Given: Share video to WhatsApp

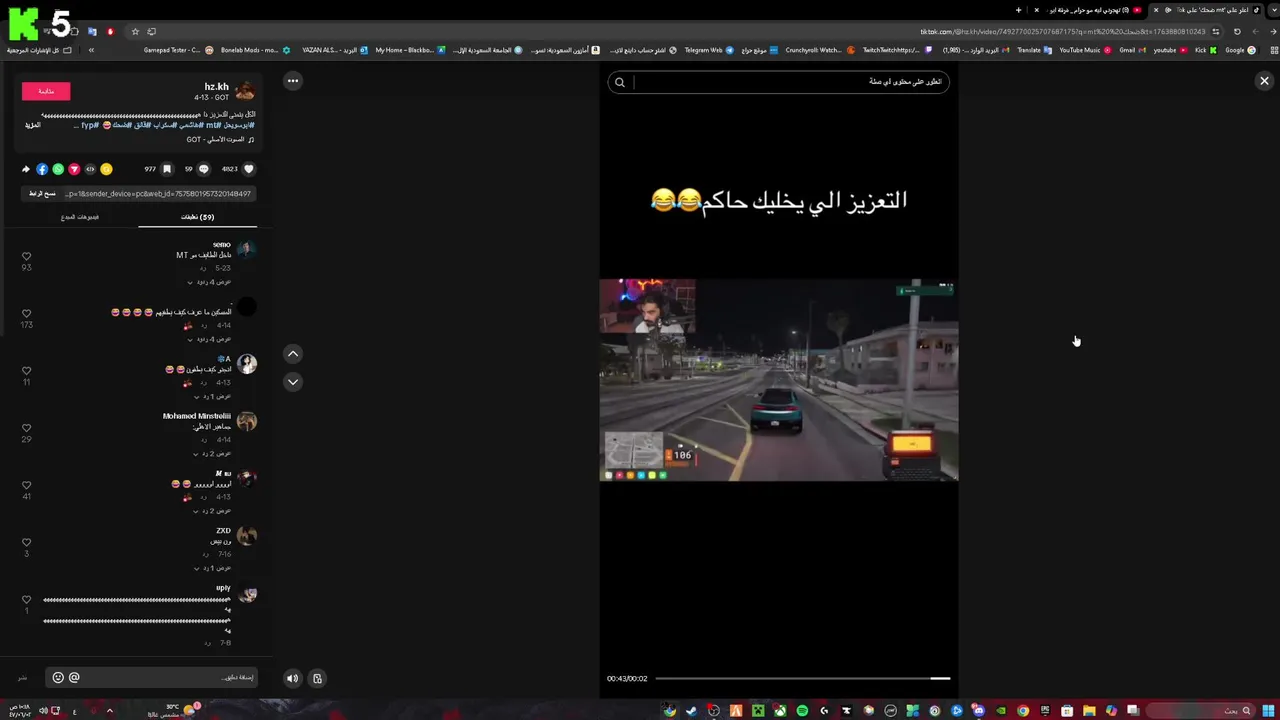Looking at the screenshot, I should 58,169.
